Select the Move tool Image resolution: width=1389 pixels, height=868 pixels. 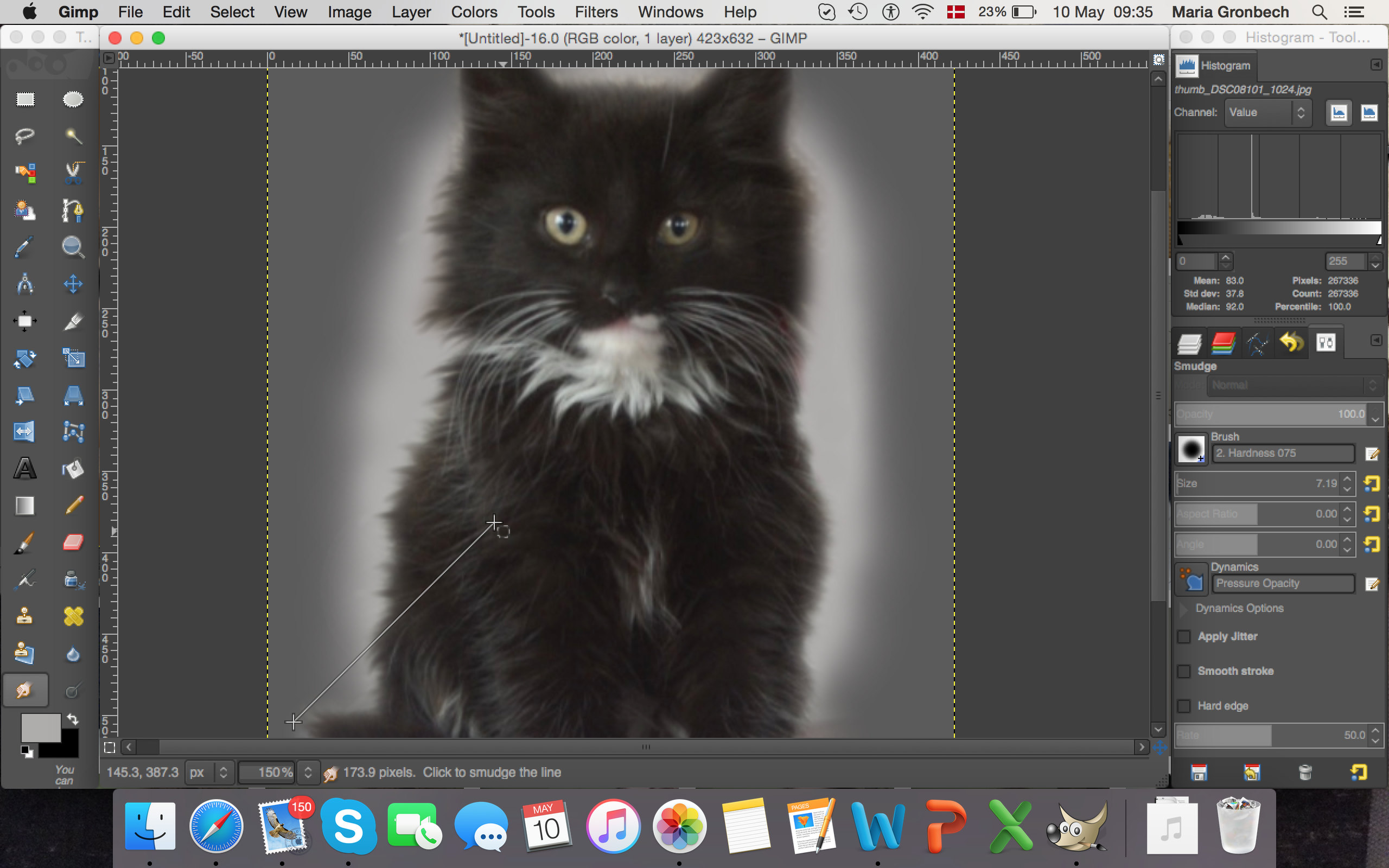[x=73, y=284]
